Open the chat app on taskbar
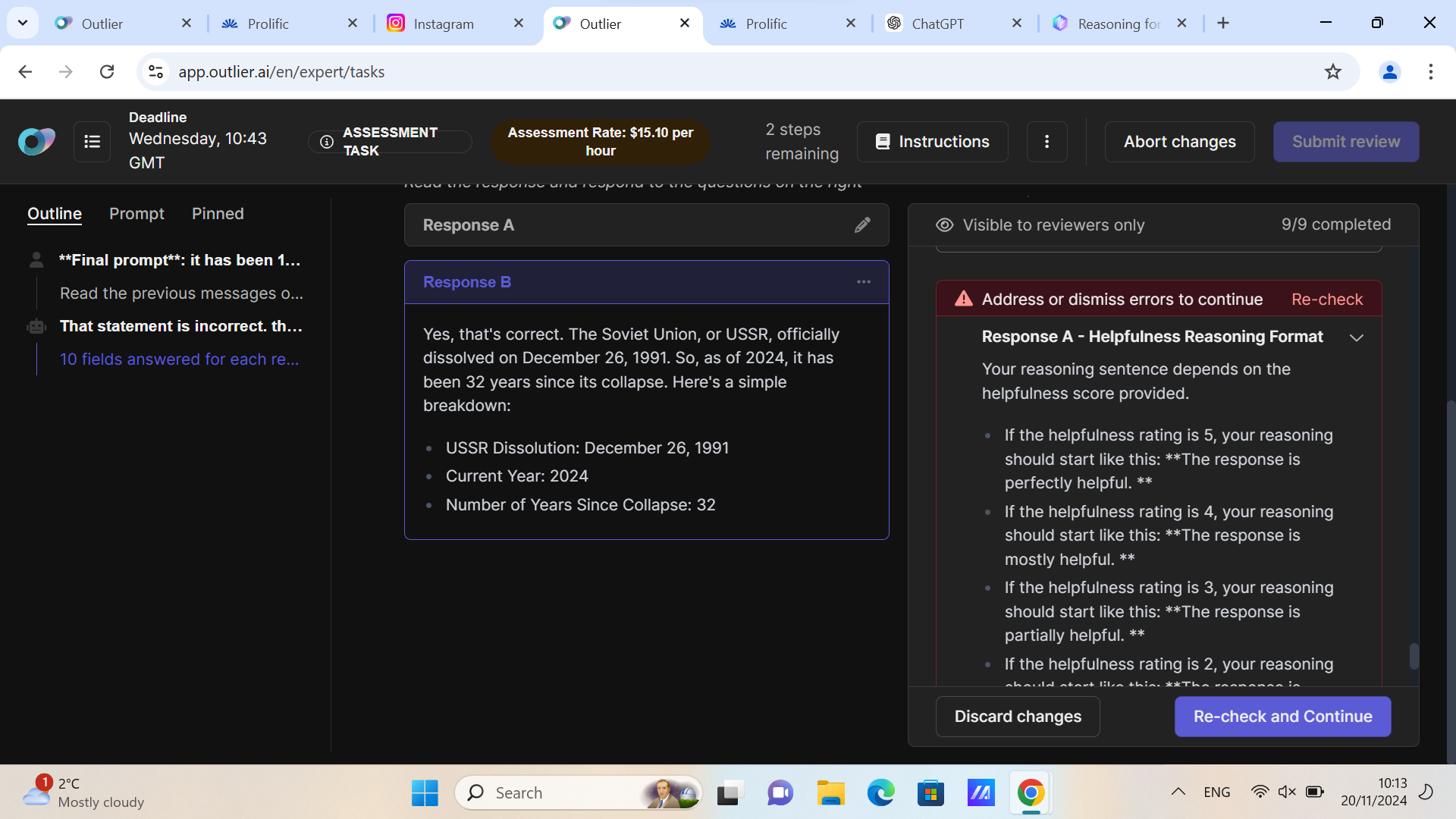The image size is (1456, 819). tap(780, 793)
